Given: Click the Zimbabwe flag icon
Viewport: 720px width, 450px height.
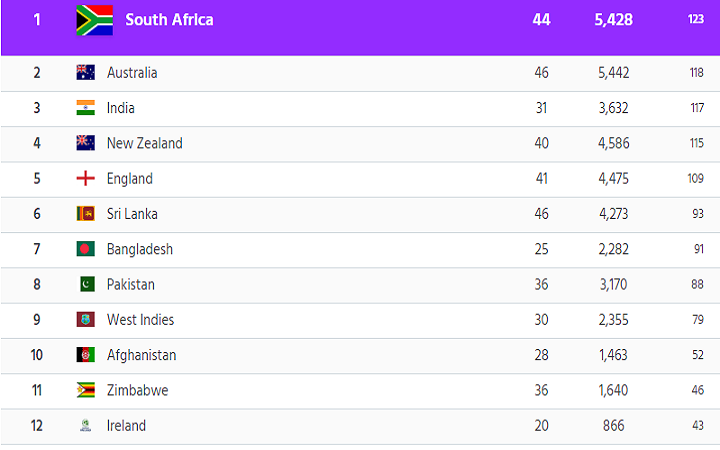Looking at the screenshot, I should [x=85, y=390].
